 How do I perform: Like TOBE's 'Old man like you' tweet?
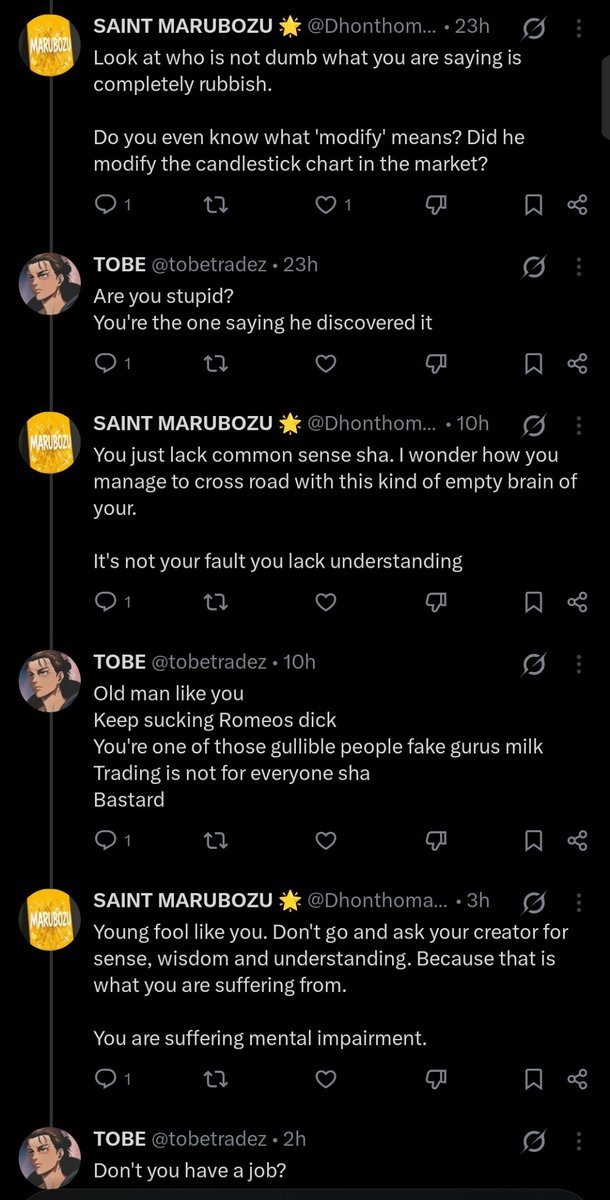point(326,840)
